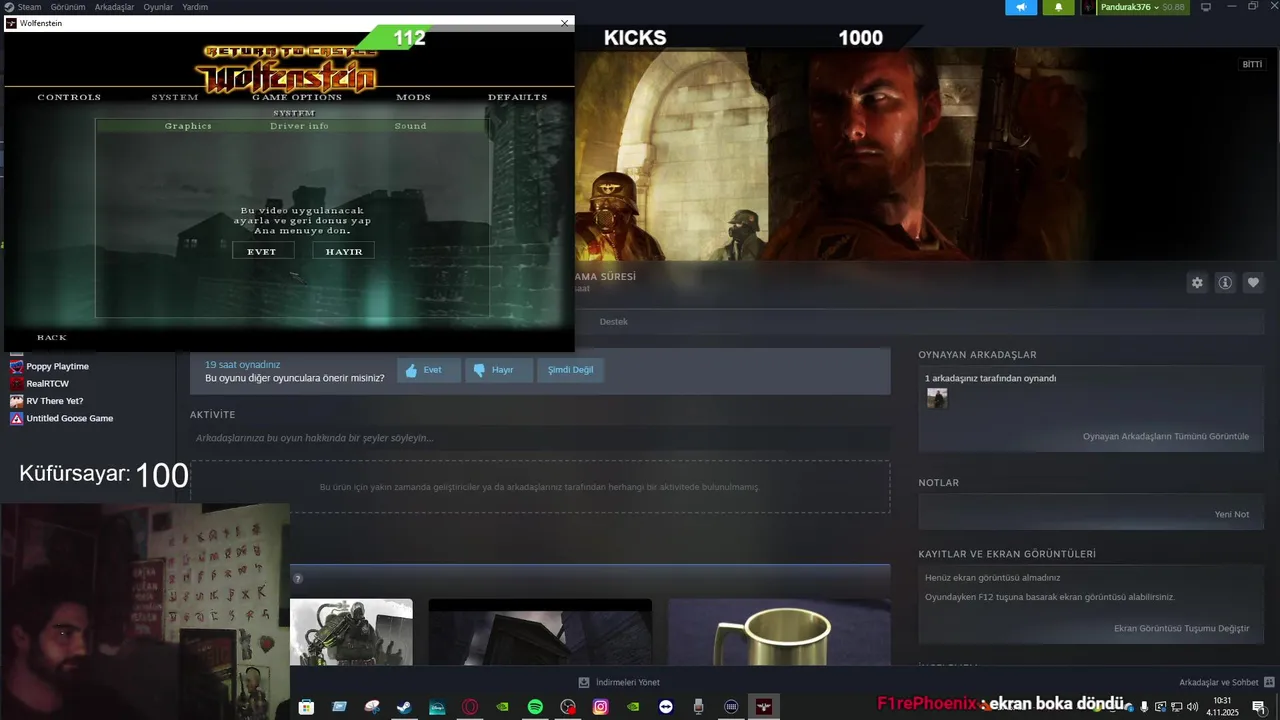Open game settings gear icon
Image resolution: width=1280 pixels, height=720 pixels.
(x=1197, y=283)
